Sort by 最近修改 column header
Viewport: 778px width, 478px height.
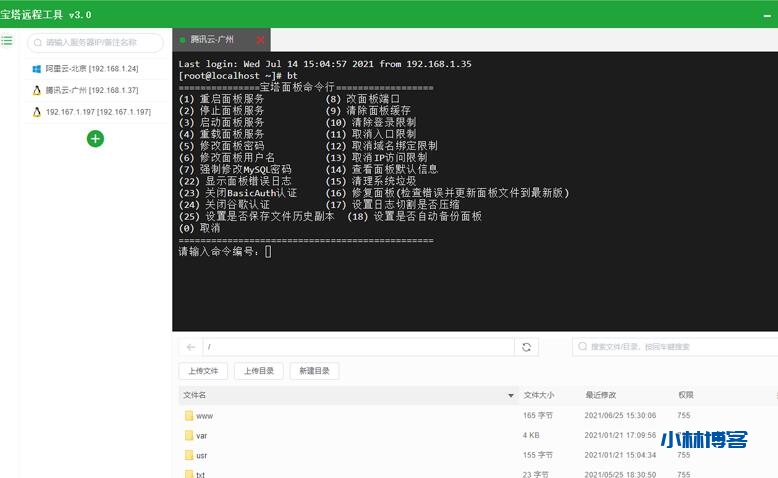[x=600, y=395]
